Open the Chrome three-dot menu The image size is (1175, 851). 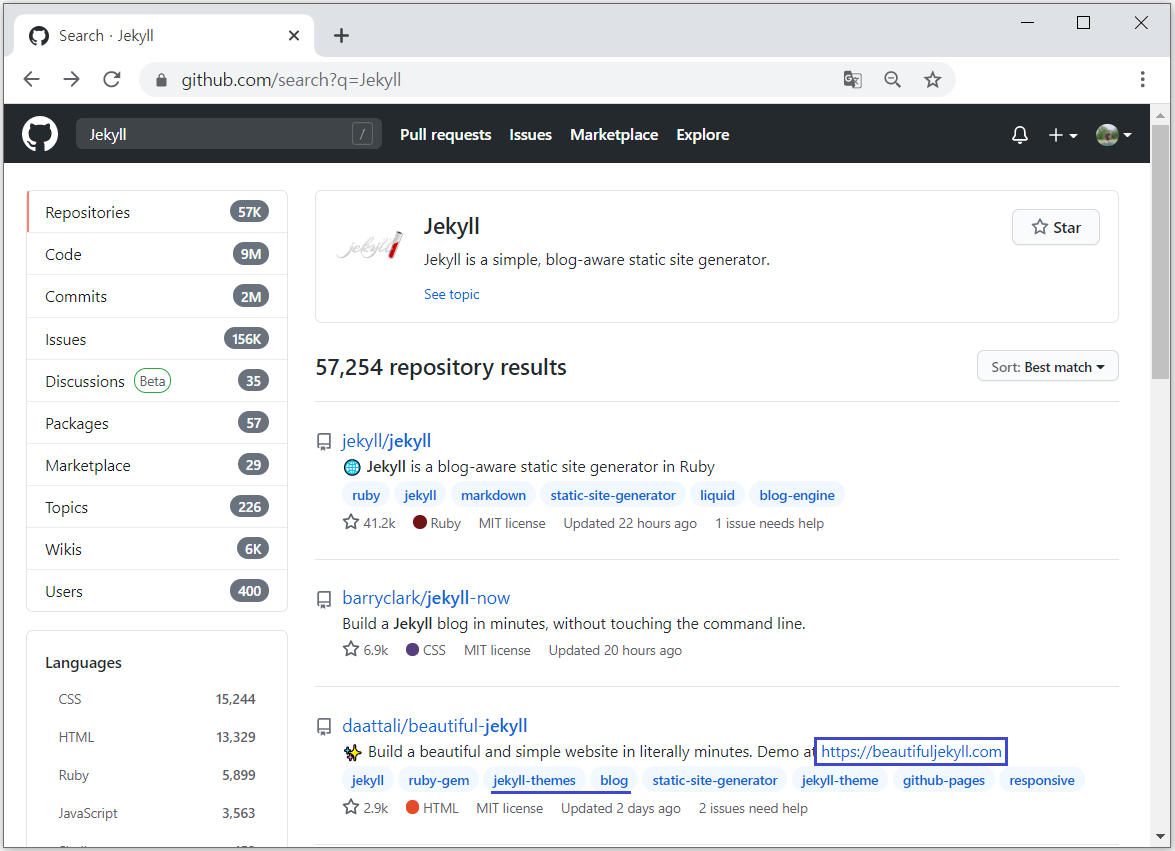coord(1142,79)
